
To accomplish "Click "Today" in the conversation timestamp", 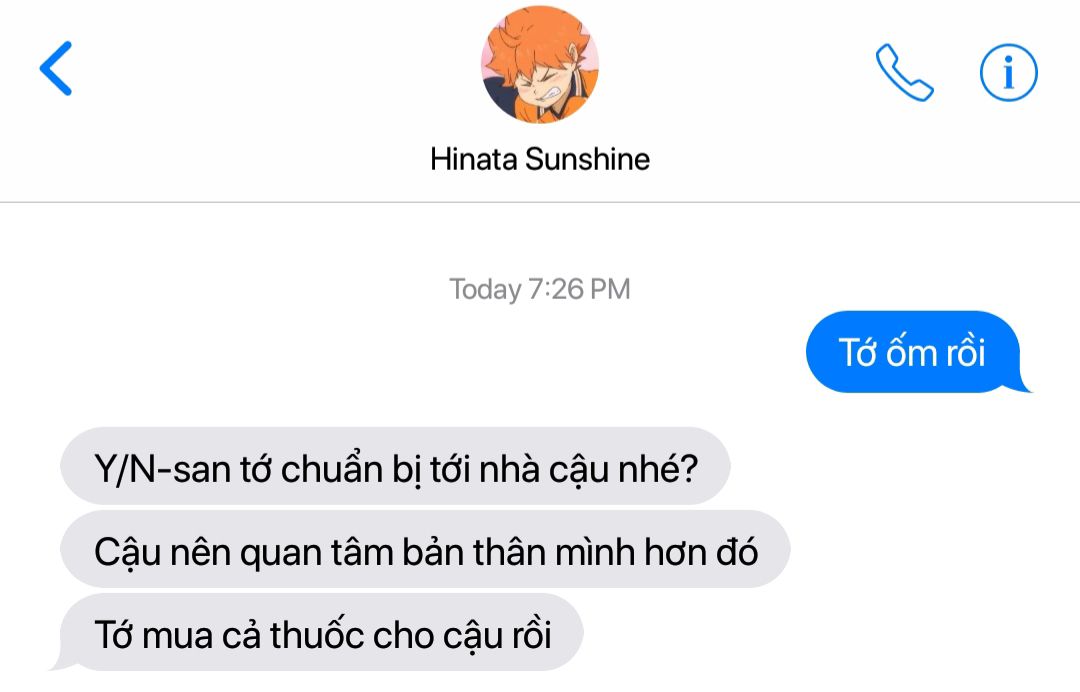I will [x=485, y=290].
